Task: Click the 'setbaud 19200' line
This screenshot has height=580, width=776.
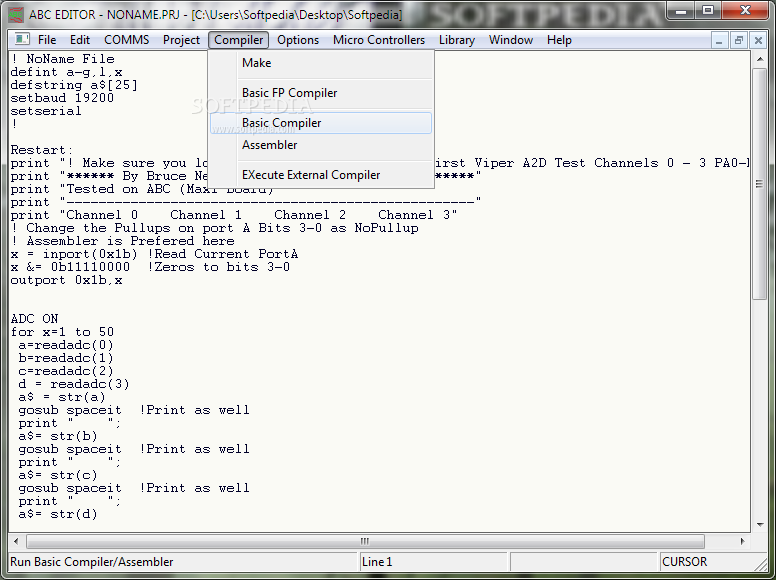Action: (62, 98)
